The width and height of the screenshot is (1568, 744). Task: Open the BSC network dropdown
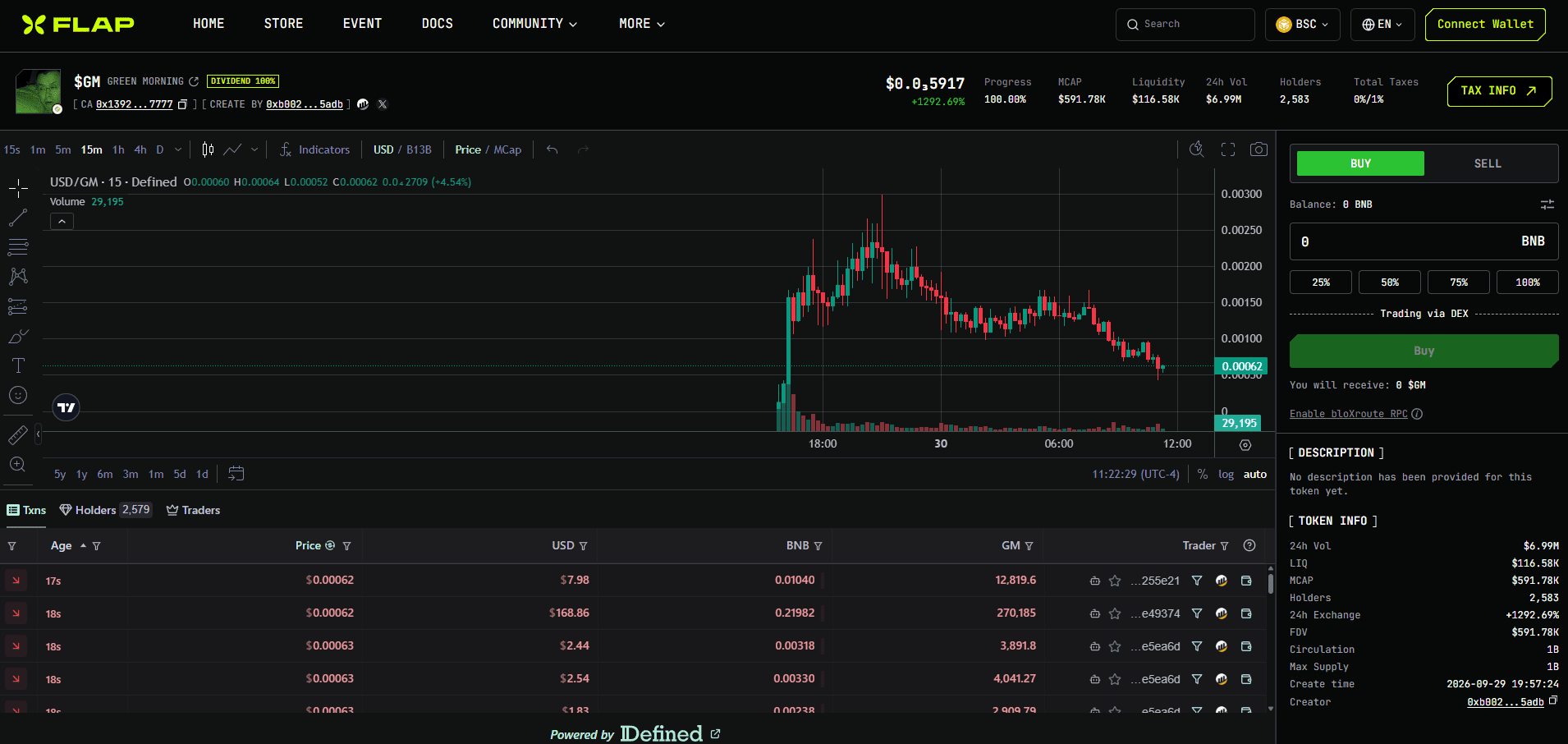coord(1303,25)
